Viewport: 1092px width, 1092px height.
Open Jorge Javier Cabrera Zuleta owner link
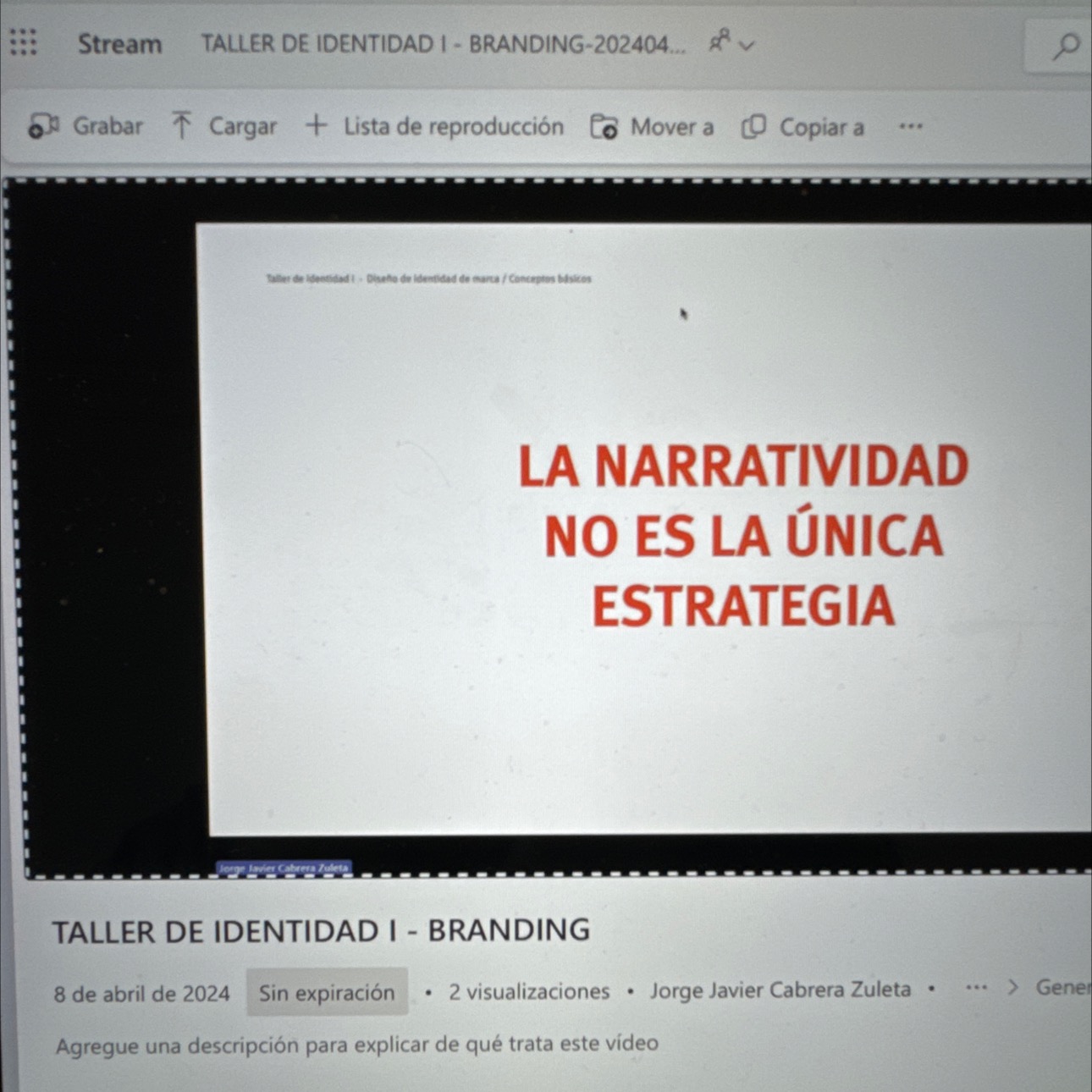coord(780,990)
